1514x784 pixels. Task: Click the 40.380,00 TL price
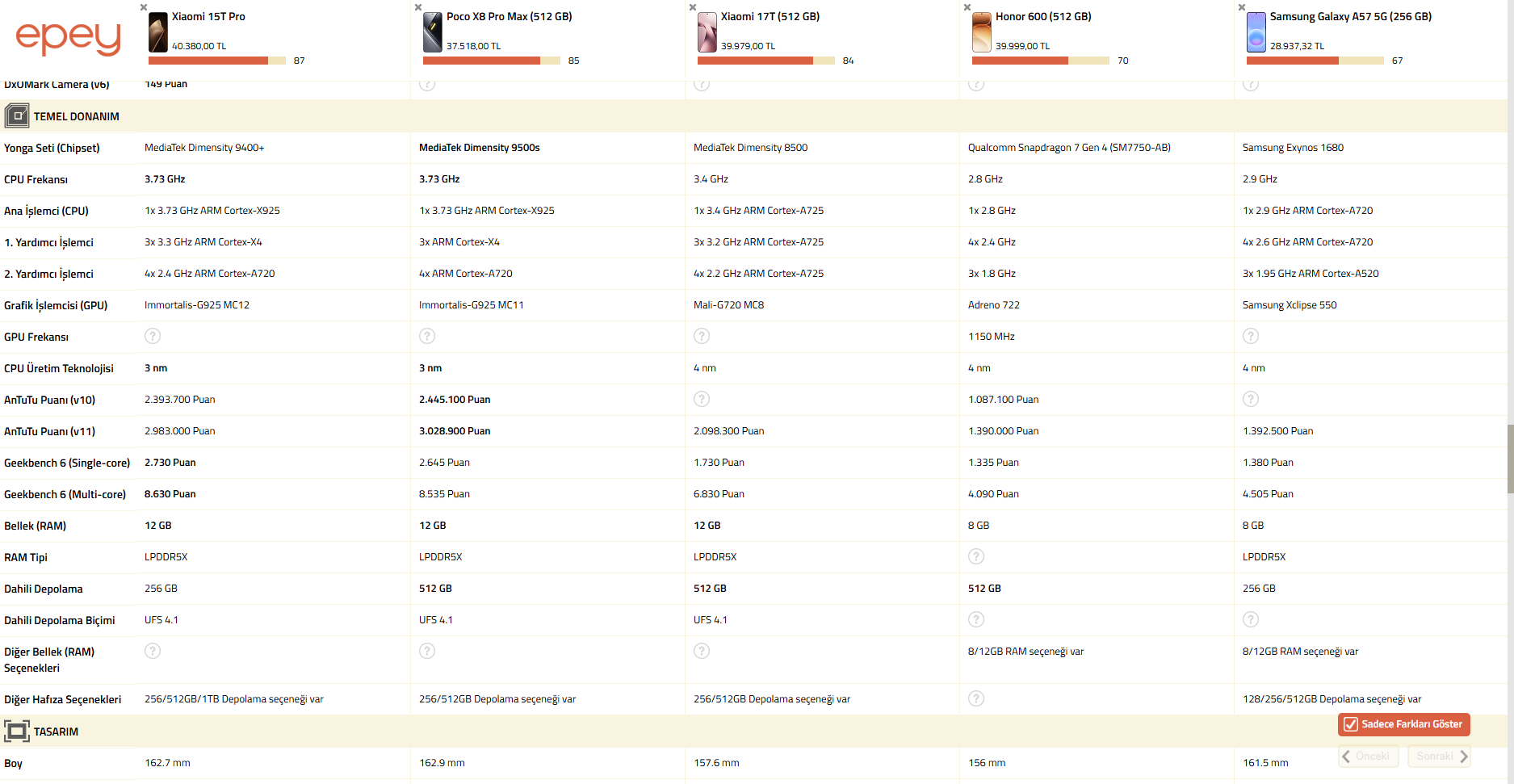[199, 46]
